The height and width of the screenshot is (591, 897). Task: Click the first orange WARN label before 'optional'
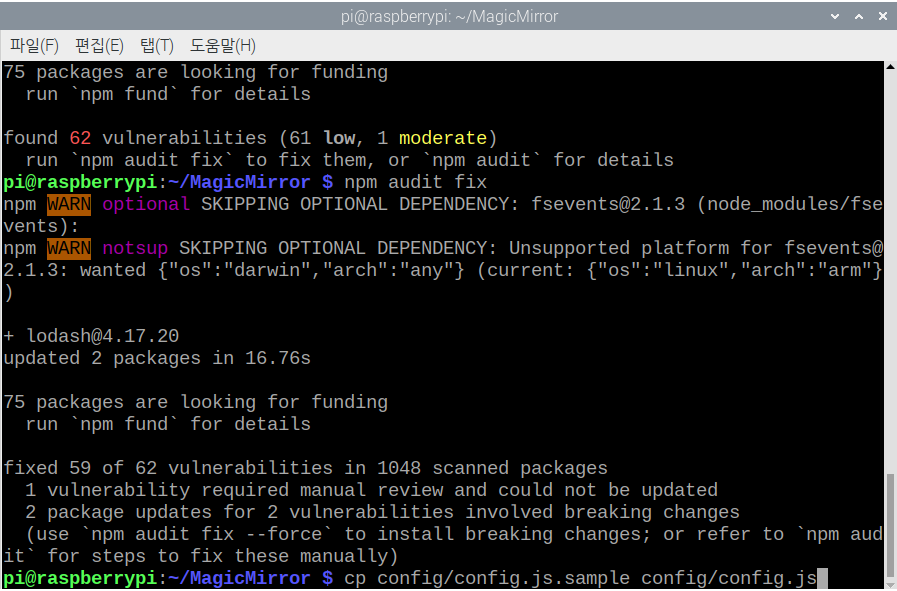click(x=69, y=204)
